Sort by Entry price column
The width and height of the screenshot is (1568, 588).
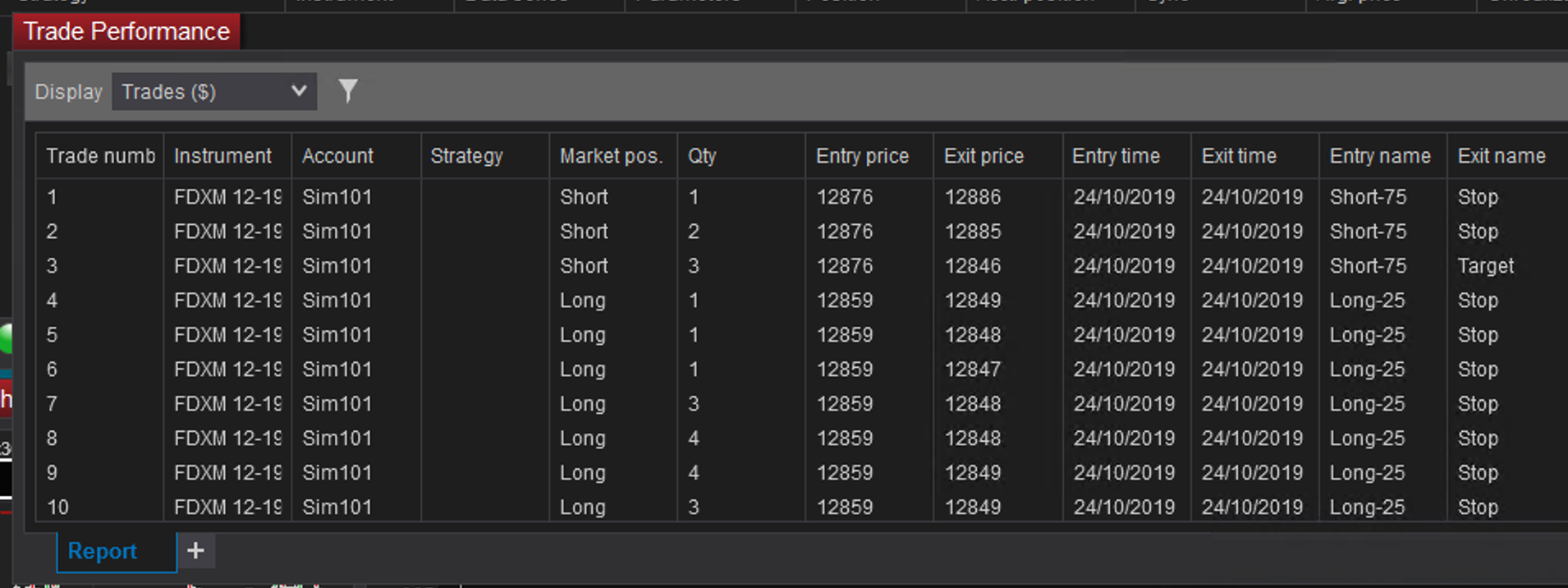pos(862,156)
